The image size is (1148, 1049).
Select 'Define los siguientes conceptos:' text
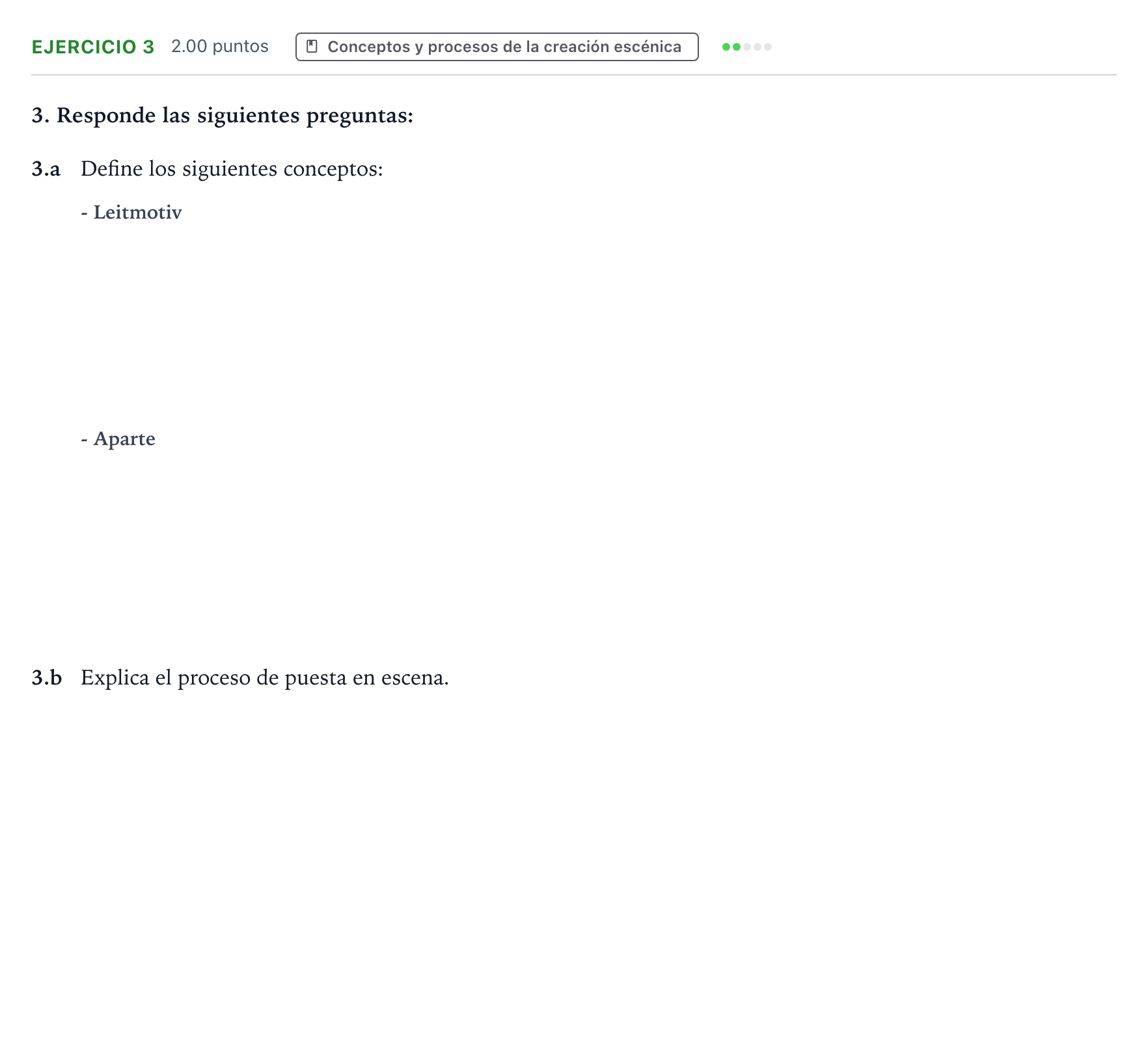pos(232,169)
